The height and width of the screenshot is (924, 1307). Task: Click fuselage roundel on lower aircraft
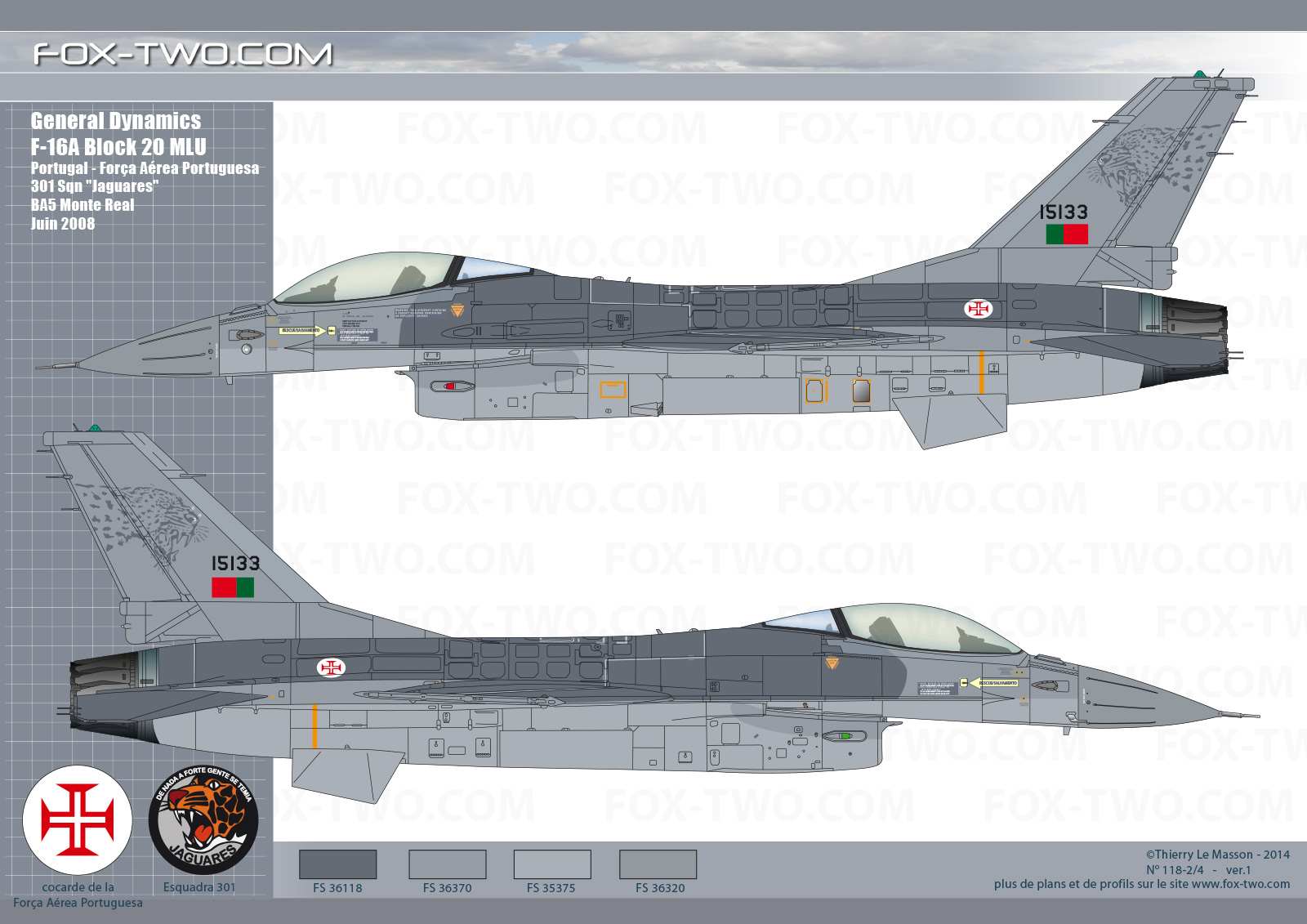331,668
